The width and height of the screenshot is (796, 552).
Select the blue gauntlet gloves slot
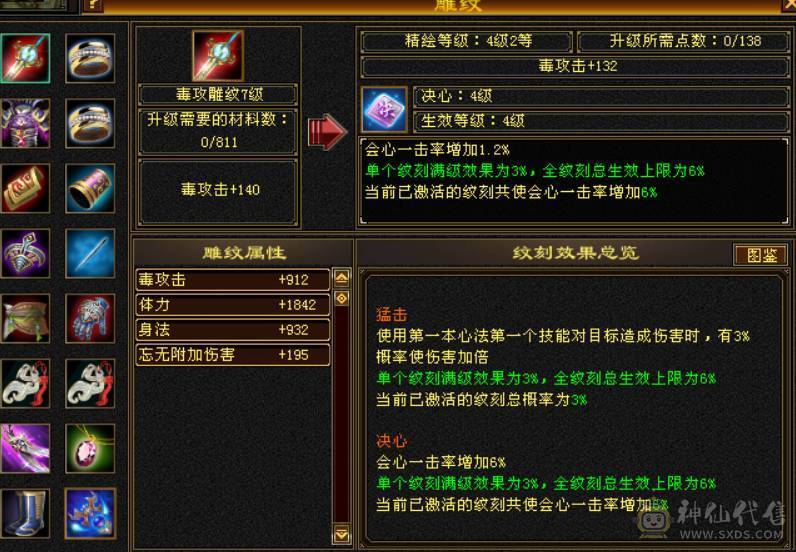click(x=90, y=318)
